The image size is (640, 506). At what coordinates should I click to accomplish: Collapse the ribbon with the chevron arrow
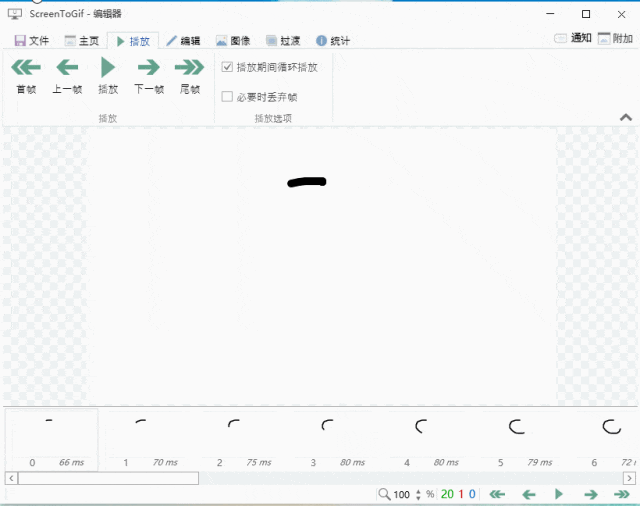[626, 118]
